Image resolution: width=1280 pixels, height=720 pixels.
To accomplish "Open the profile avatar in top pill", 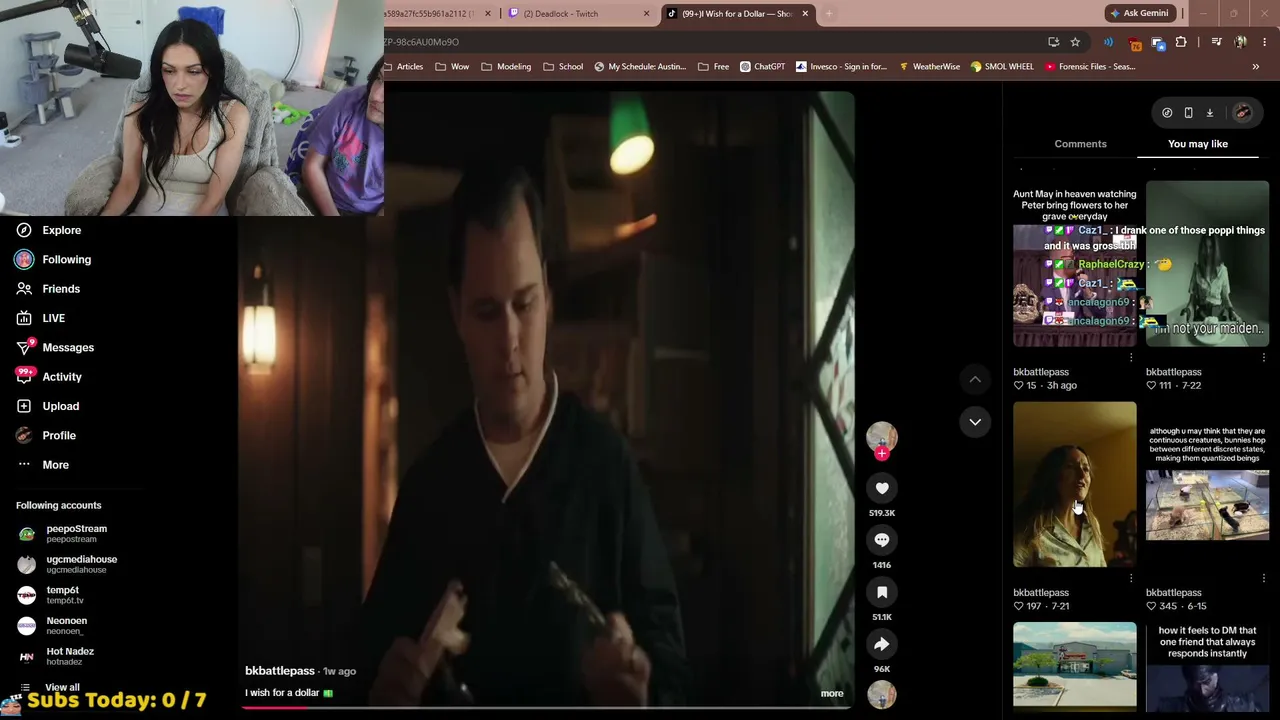I will 1242,113.
